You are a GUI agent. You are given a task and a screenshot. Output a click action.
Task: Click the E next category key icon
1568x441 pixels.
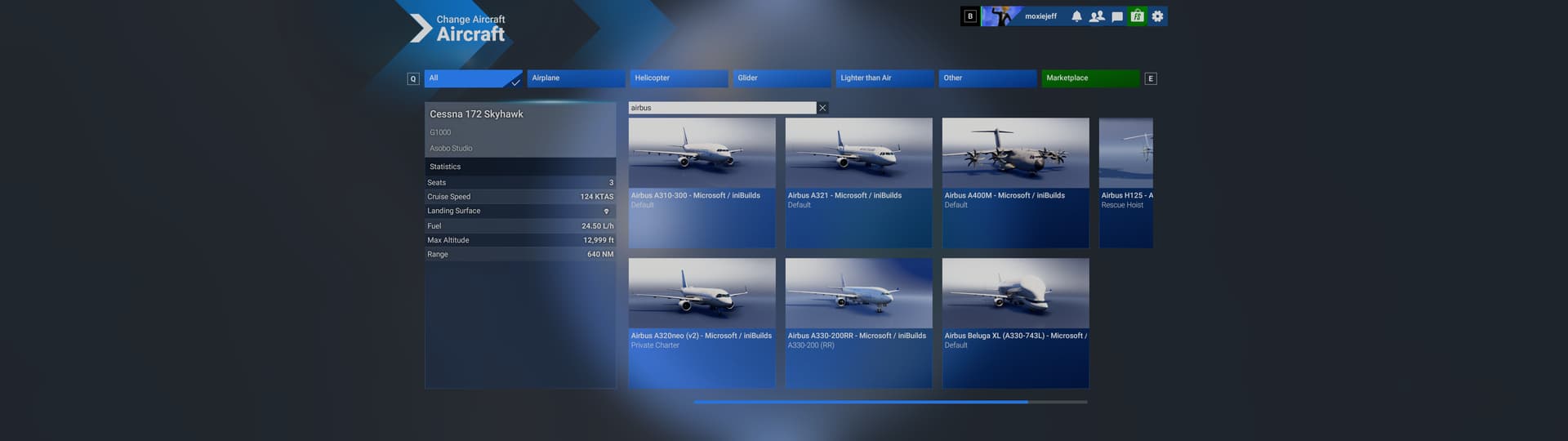[1151, 79]
